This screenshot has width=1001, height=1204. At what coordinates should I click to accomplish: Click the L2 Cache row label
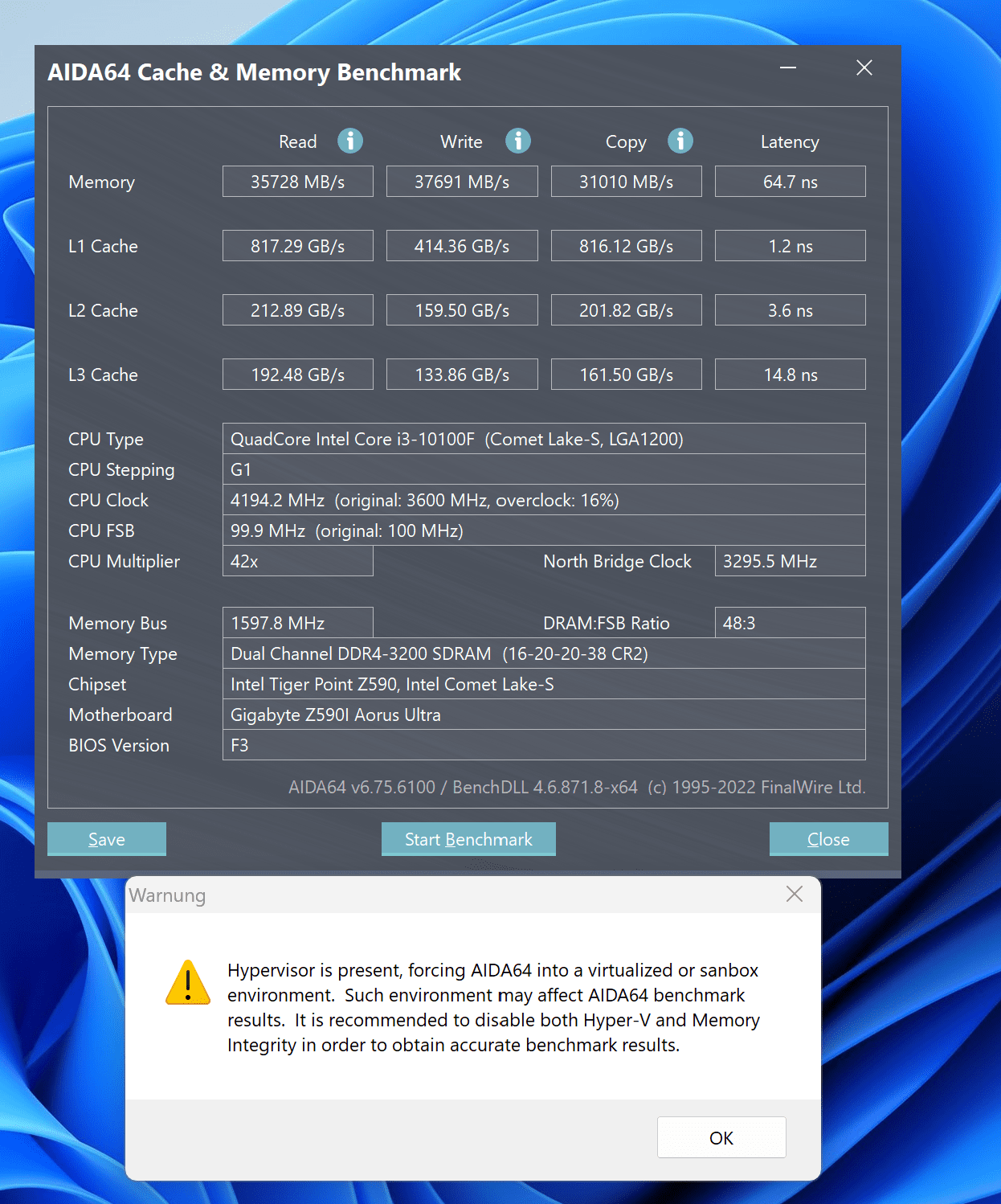pyautogui.click(x=103, y=310)
